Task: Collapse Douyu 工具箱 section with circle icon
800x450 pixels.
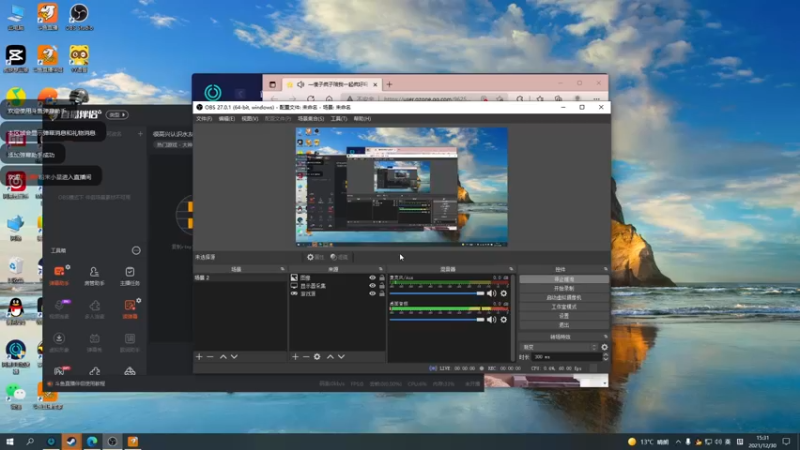Action: pos(136,251)
